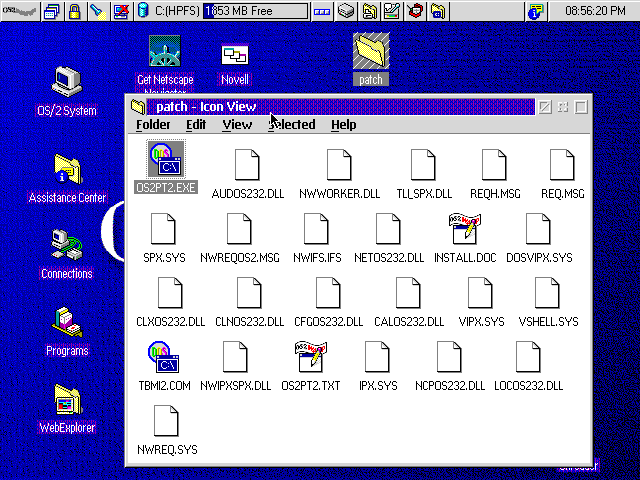Open the WarpCenter drive tray icon

coord(346,11)
